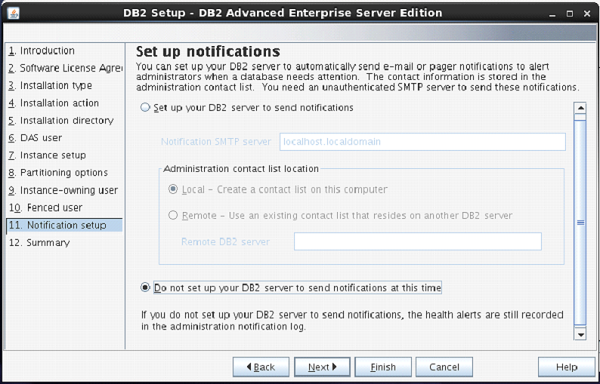Viewport: 600px width, 384px height.
Task: Open step 8 Partitioning options
Action: pos(58,173)
